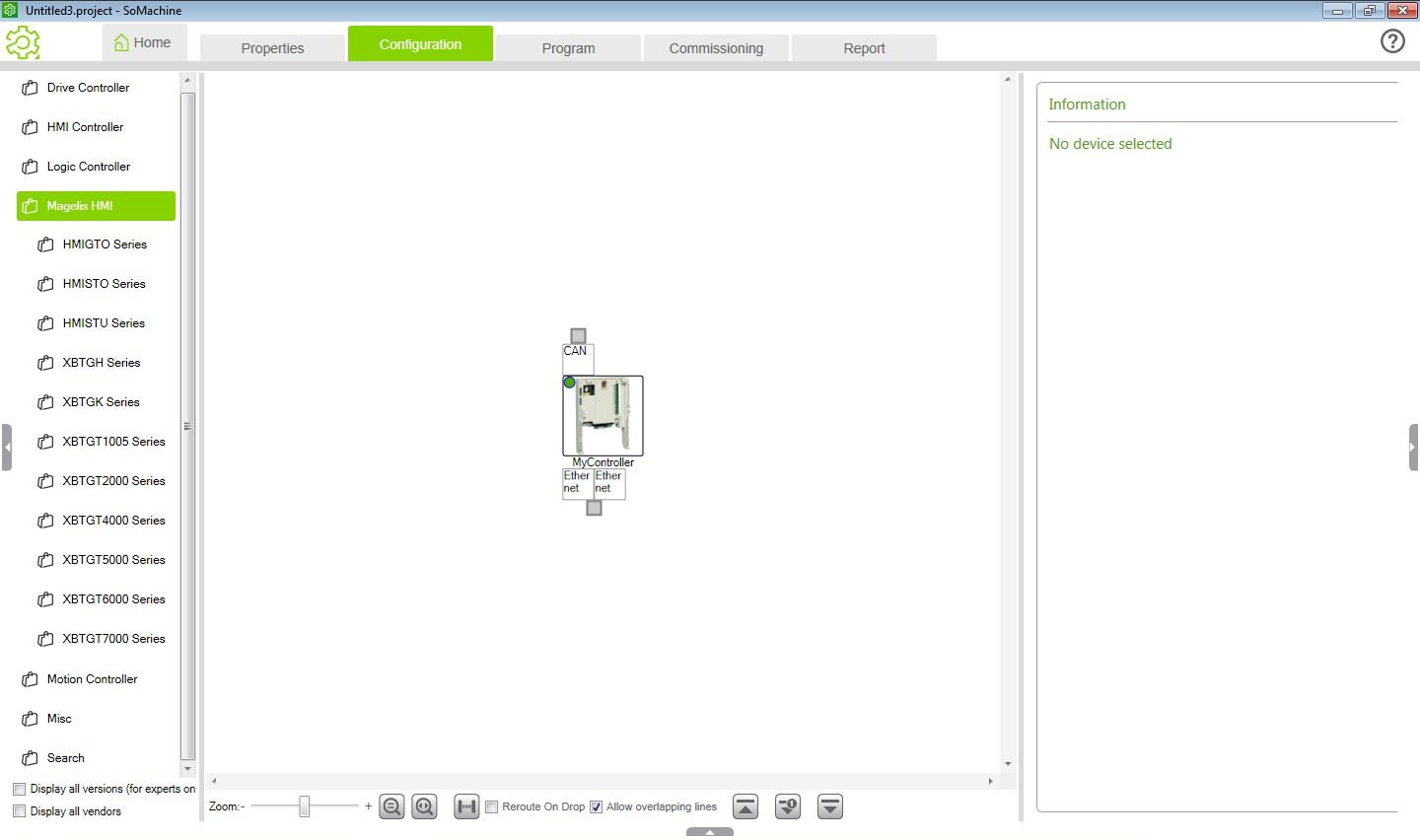This screenshot has width=1420, height=840.
Task: Collapse the Magelis HMI category
Action: (96, 206)
